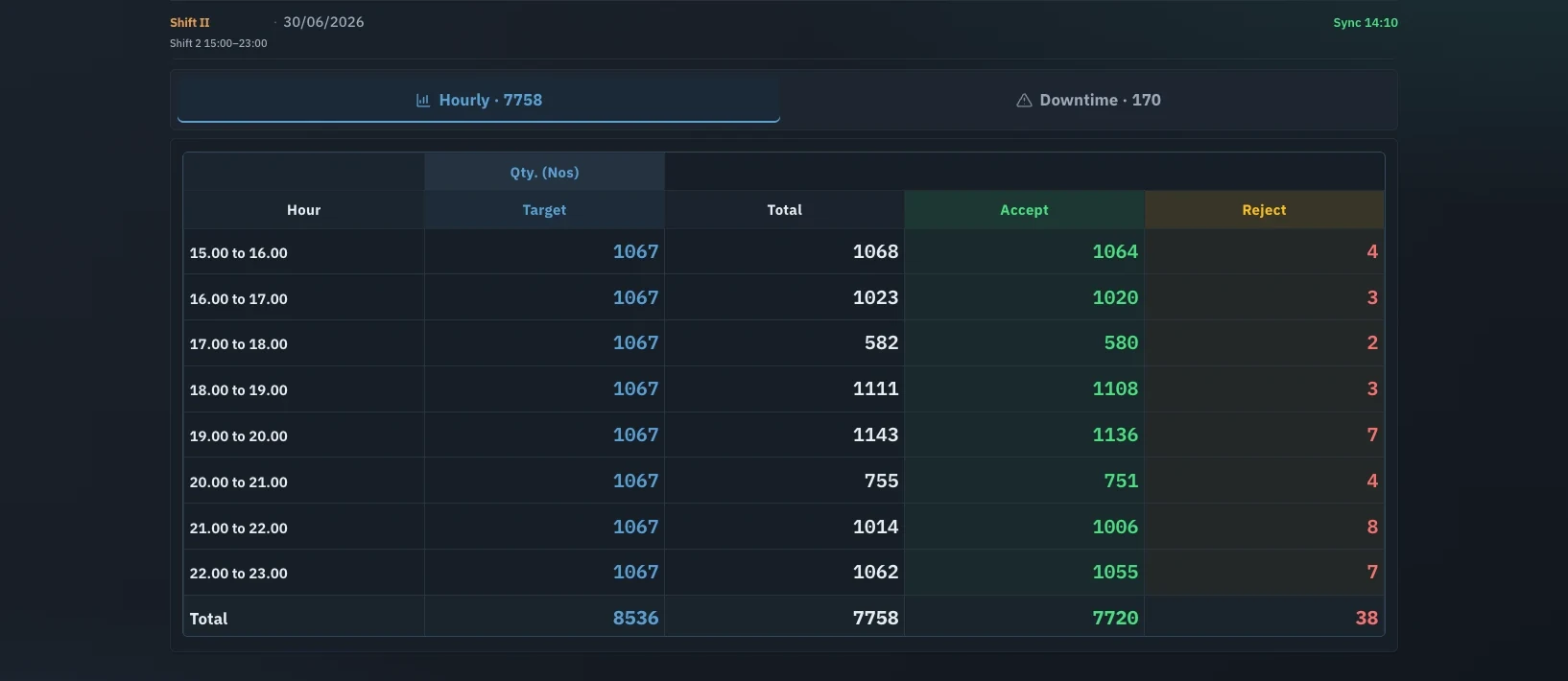Click the warning triangle icon beside Downtime
1568x681 pixels.
1024,100
